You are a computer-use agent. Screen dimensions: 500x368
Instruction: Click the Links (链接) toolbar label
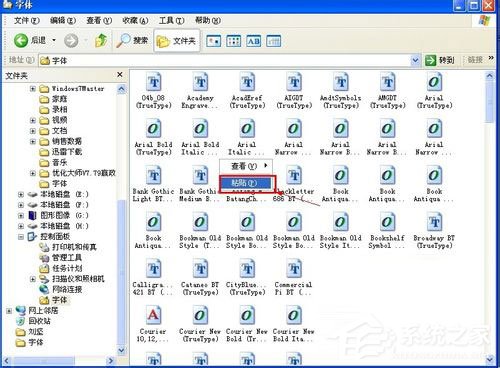(475, 60)
